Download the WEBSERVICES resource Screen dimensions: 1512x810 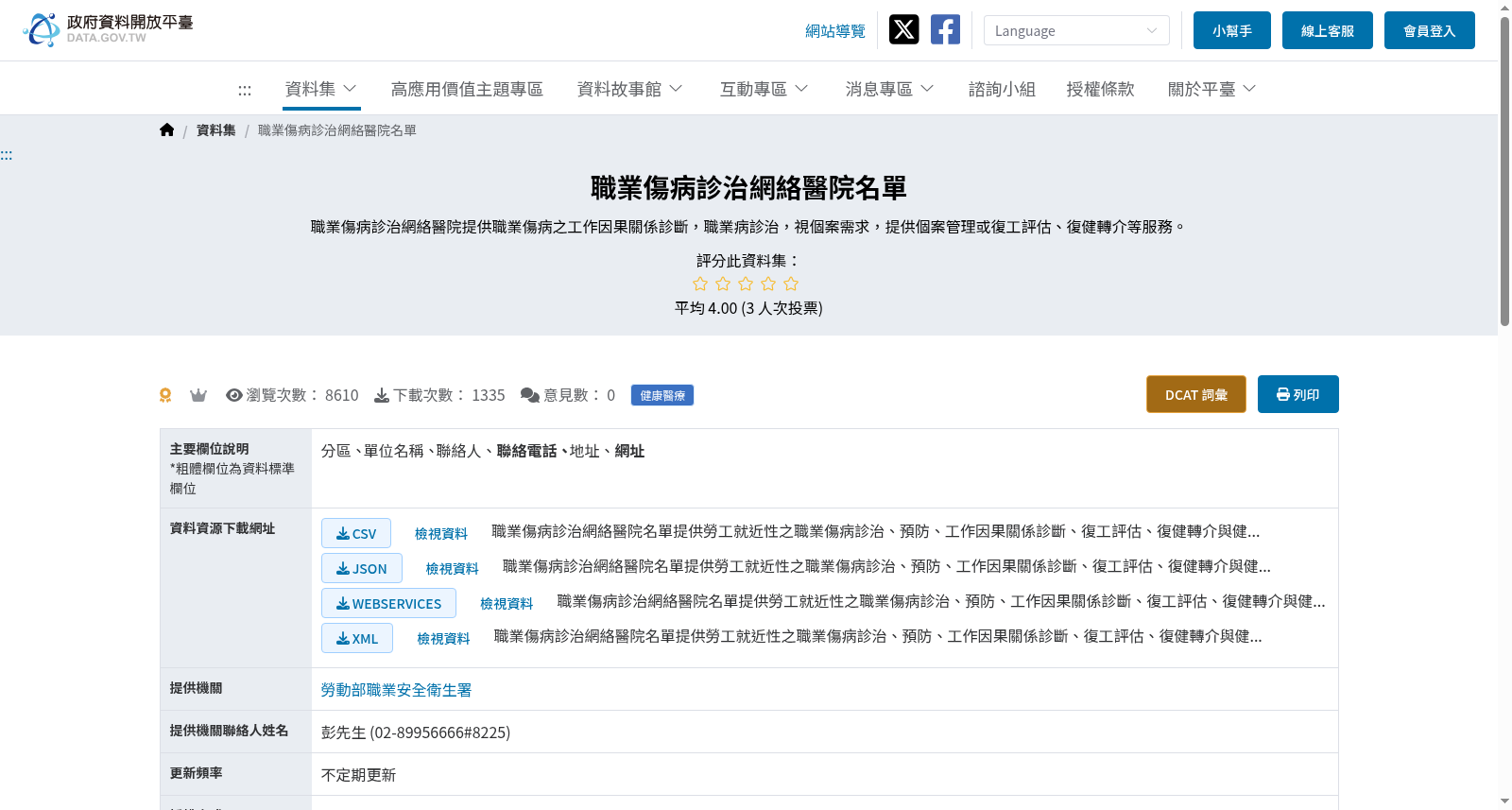pyautogui.click(x=388, y=603)
